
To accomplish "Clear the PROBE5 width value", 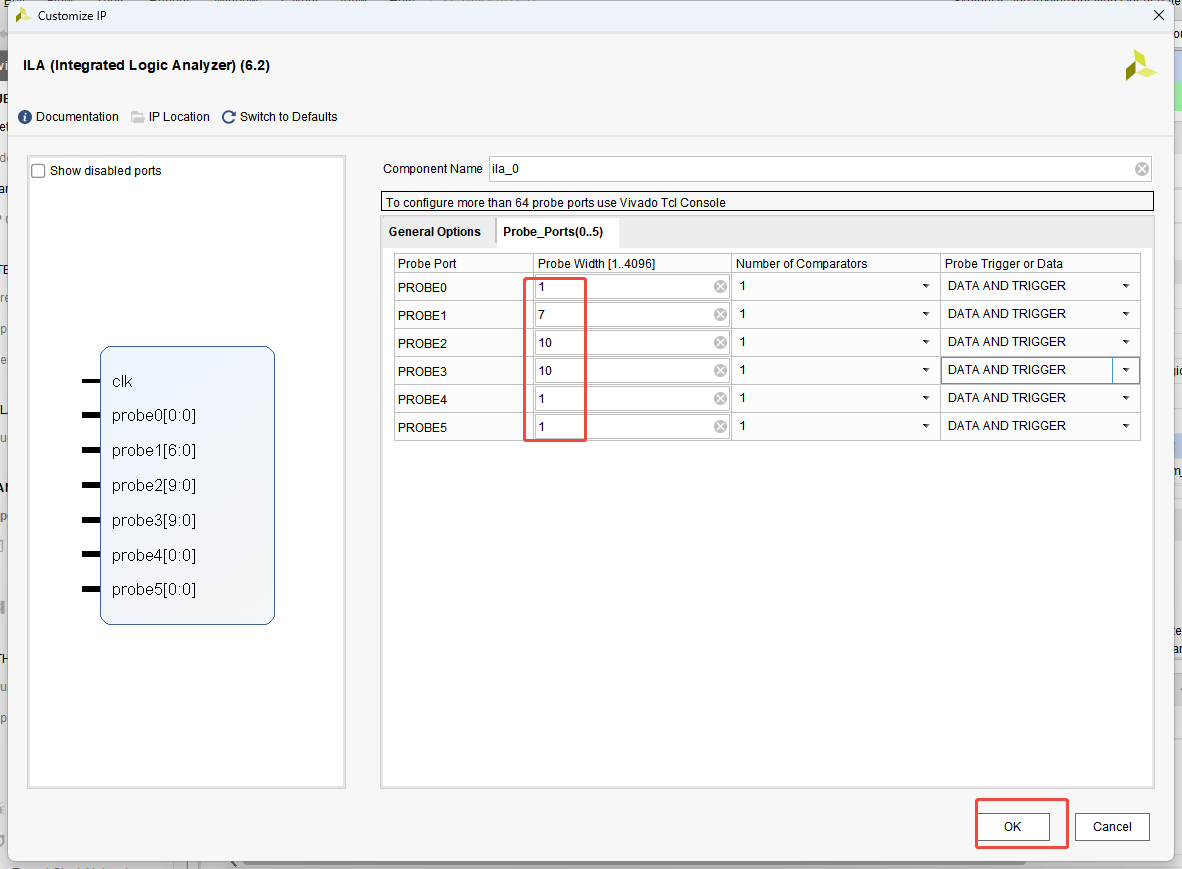I will click(720, 426).
